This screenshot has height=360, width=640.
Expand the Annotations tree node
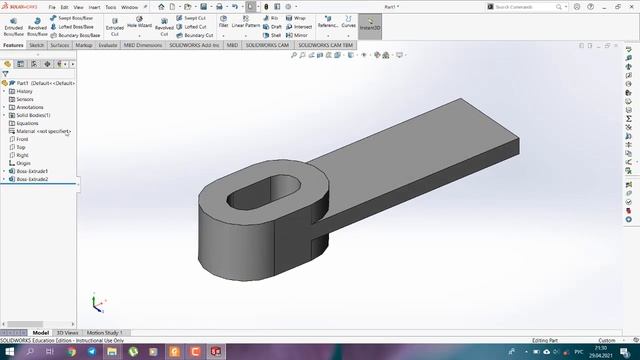4,107
